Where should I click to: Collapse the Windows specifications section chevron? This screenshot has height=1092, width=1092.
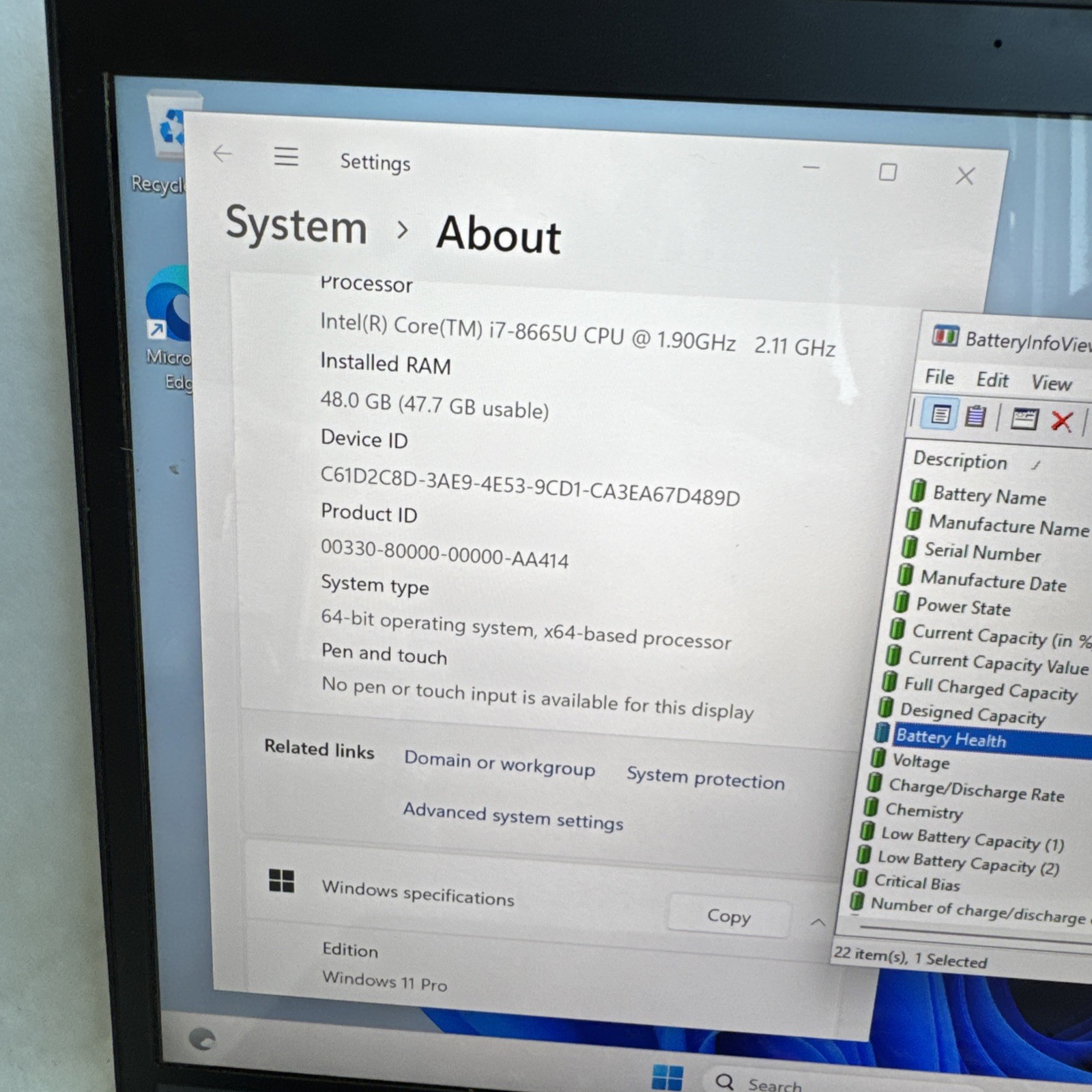click(818, 923)
